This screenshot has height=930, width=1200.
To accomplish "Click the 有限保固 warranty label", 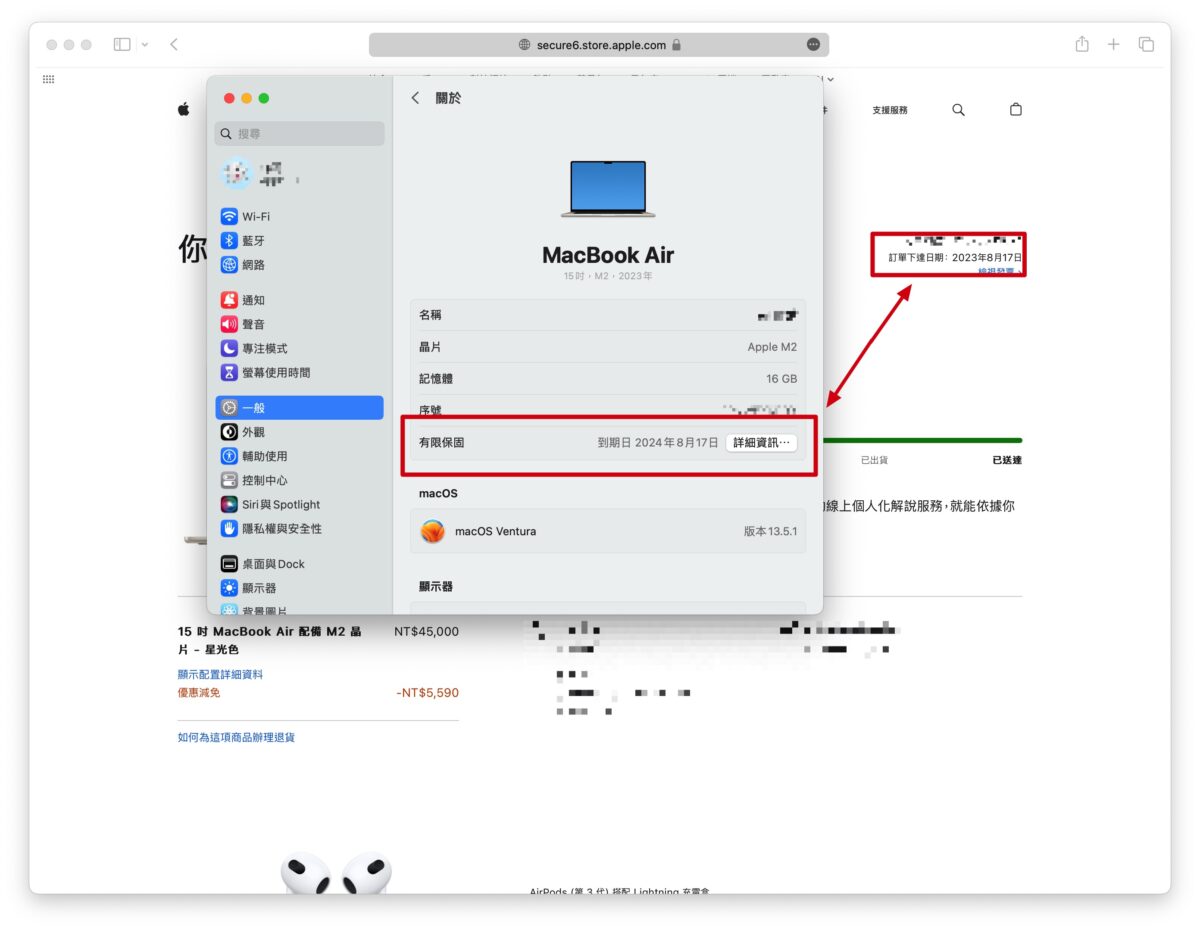I will click(441, 442).
